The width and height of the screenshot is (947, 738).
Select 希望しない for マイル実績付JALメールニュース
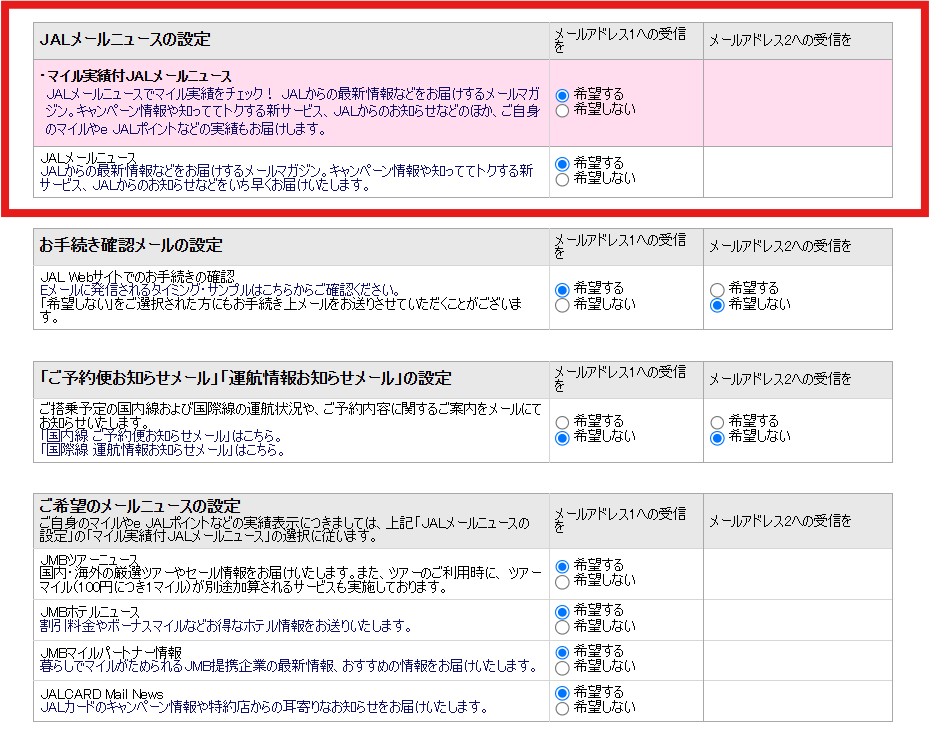point(562,111)
